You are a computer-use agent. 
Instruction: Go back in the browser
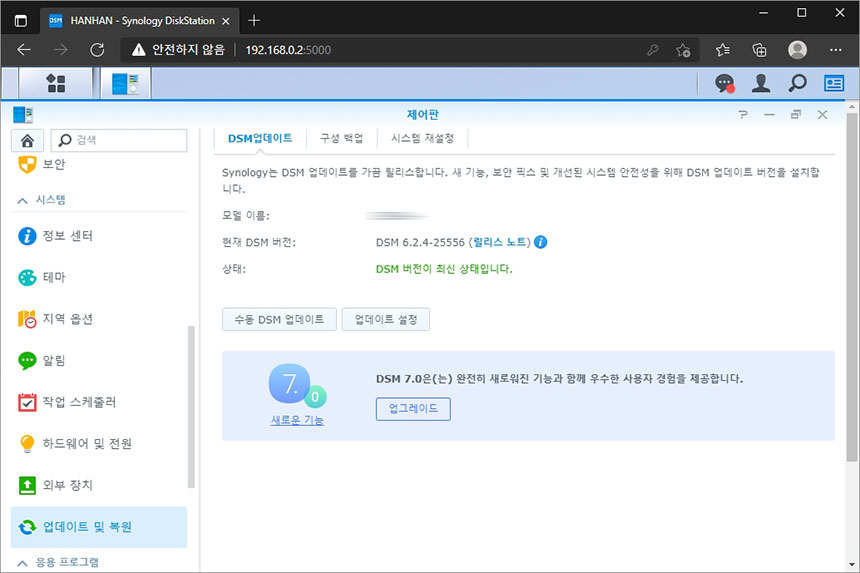pos(24,50)
